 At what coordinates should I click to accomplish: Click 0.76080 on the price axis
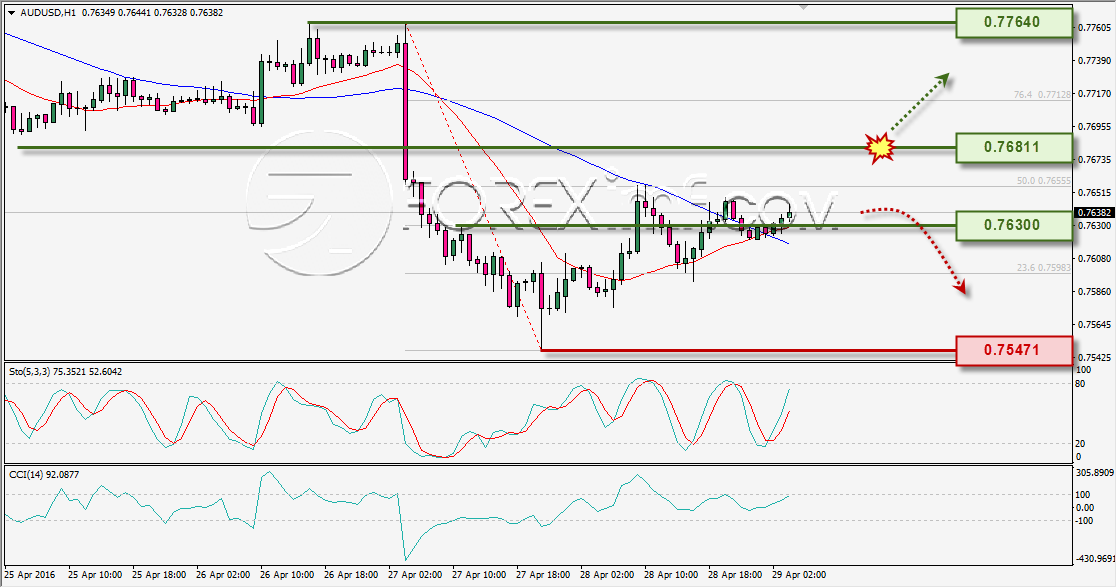tap(1095, 259)
